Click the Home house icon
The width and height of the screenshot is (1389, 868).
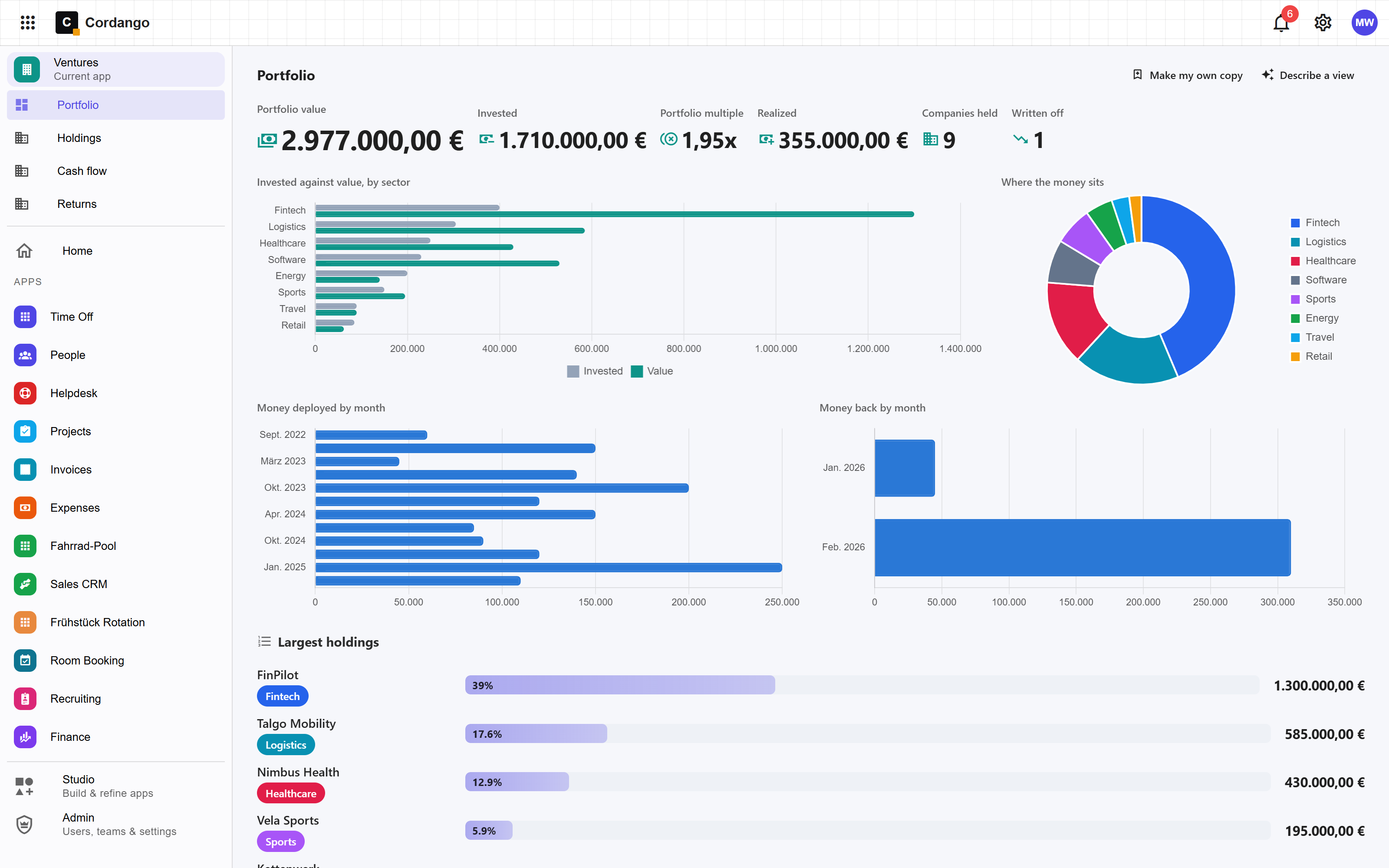(x=24, y=251)
